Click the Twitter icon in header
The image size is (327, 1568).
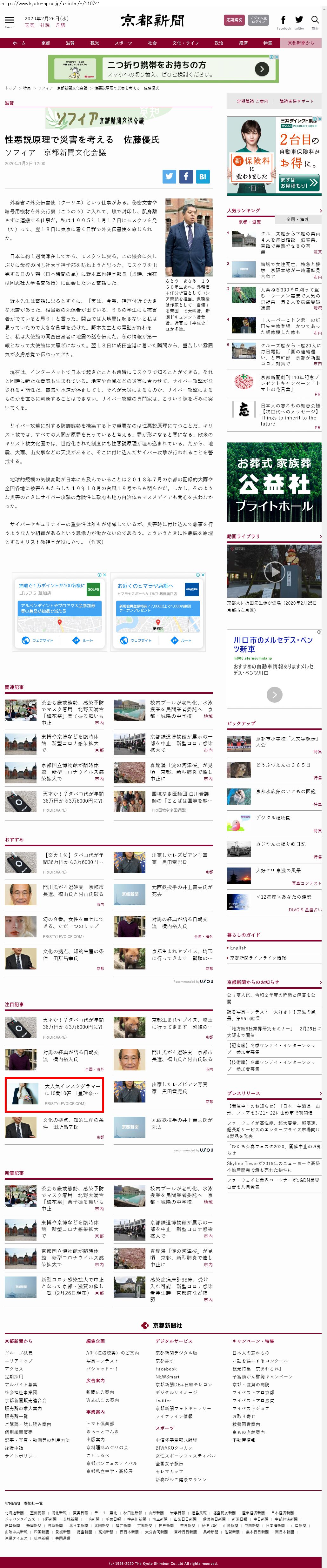tap(299, 20)
